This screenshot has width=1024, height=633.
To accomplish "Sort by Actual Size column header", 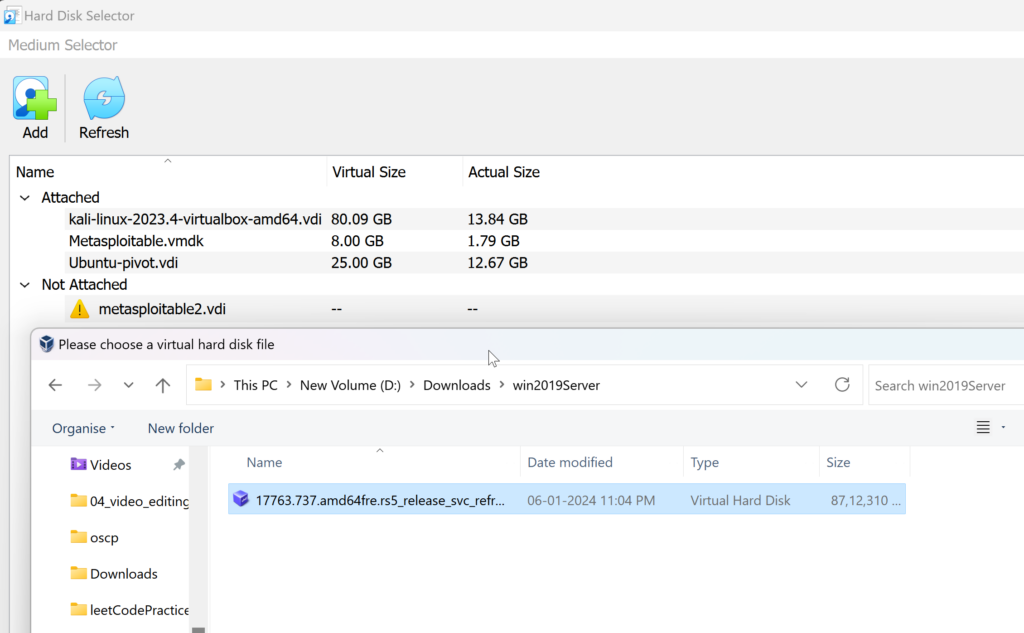I will 504,172.
